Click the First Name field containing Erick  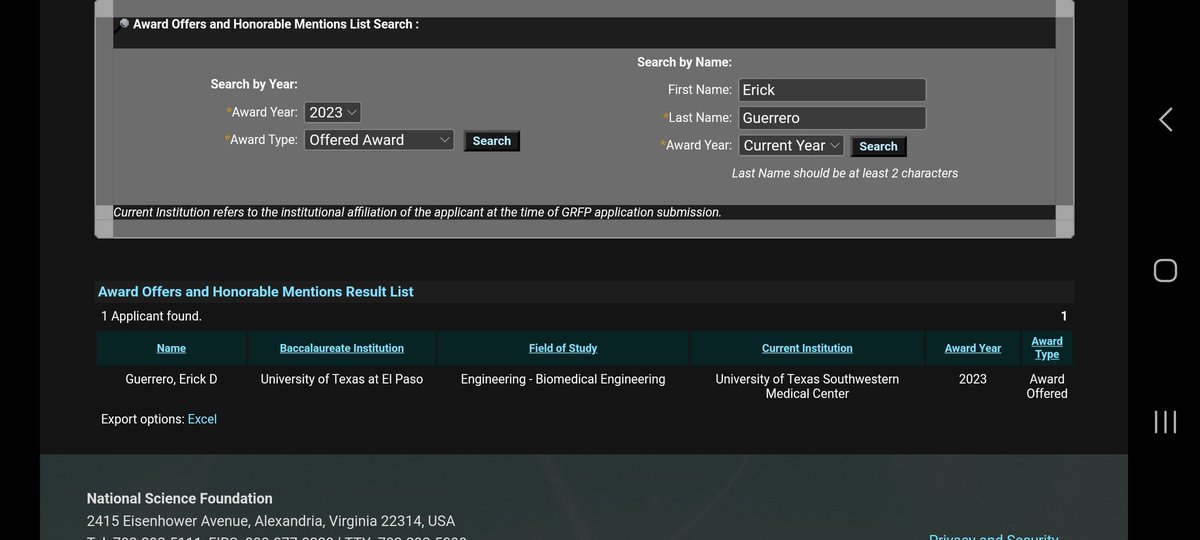pos(832,90)
